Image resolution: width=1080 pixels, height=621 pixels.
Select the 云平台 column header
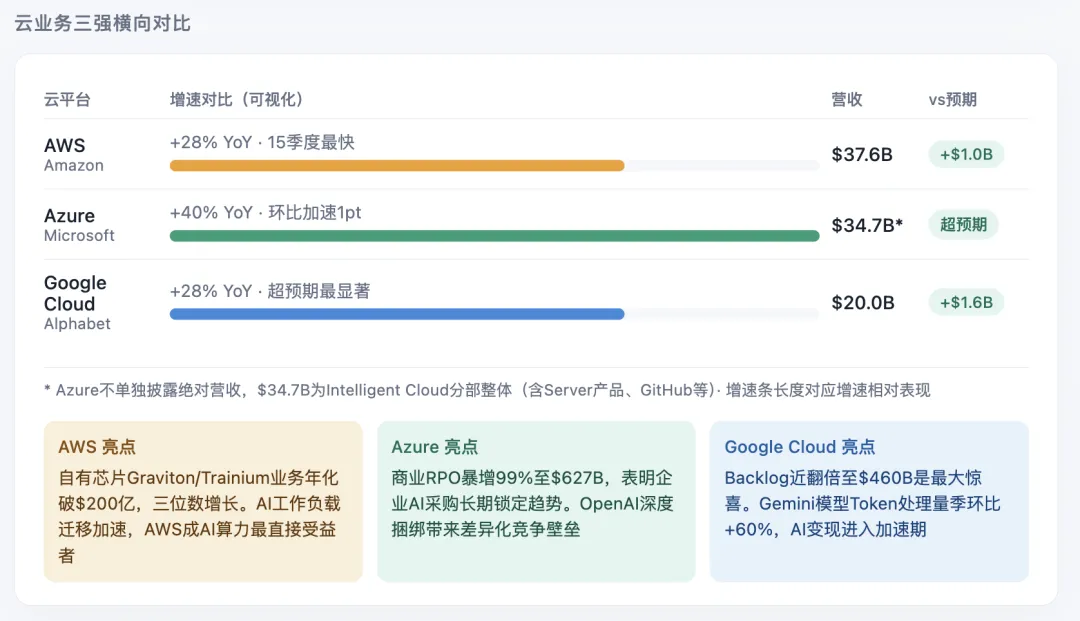click(x=67, y=99)
